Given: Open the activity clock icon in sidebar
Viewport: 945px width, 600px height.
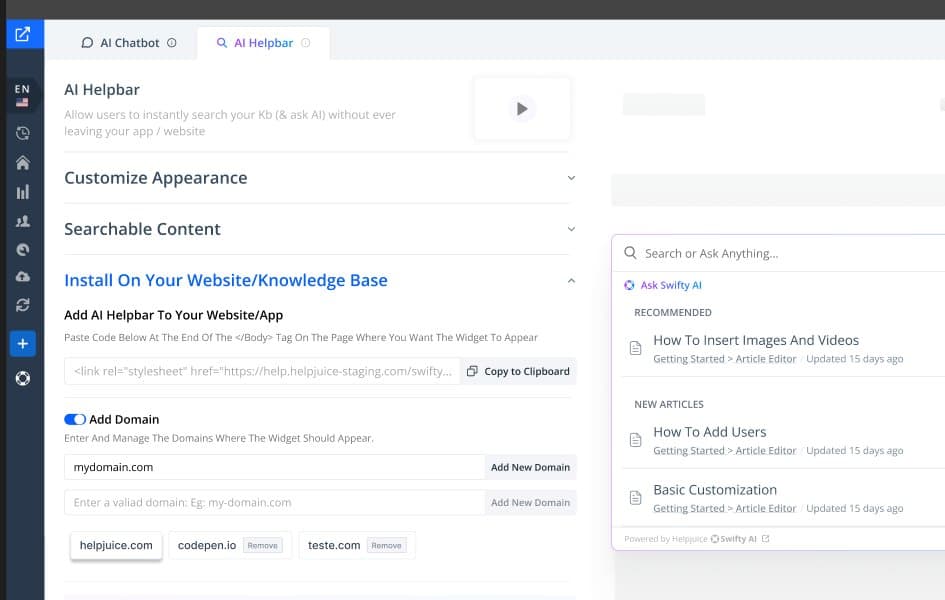Looking at the screenshot, I should 22,133.
